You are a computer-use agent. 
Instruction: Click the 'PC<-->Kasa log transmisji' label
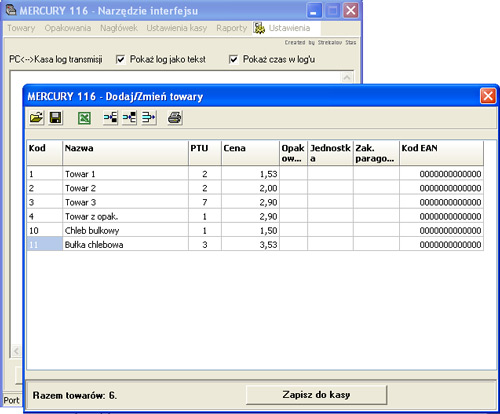pyautogui.click(x=56, y=59)
